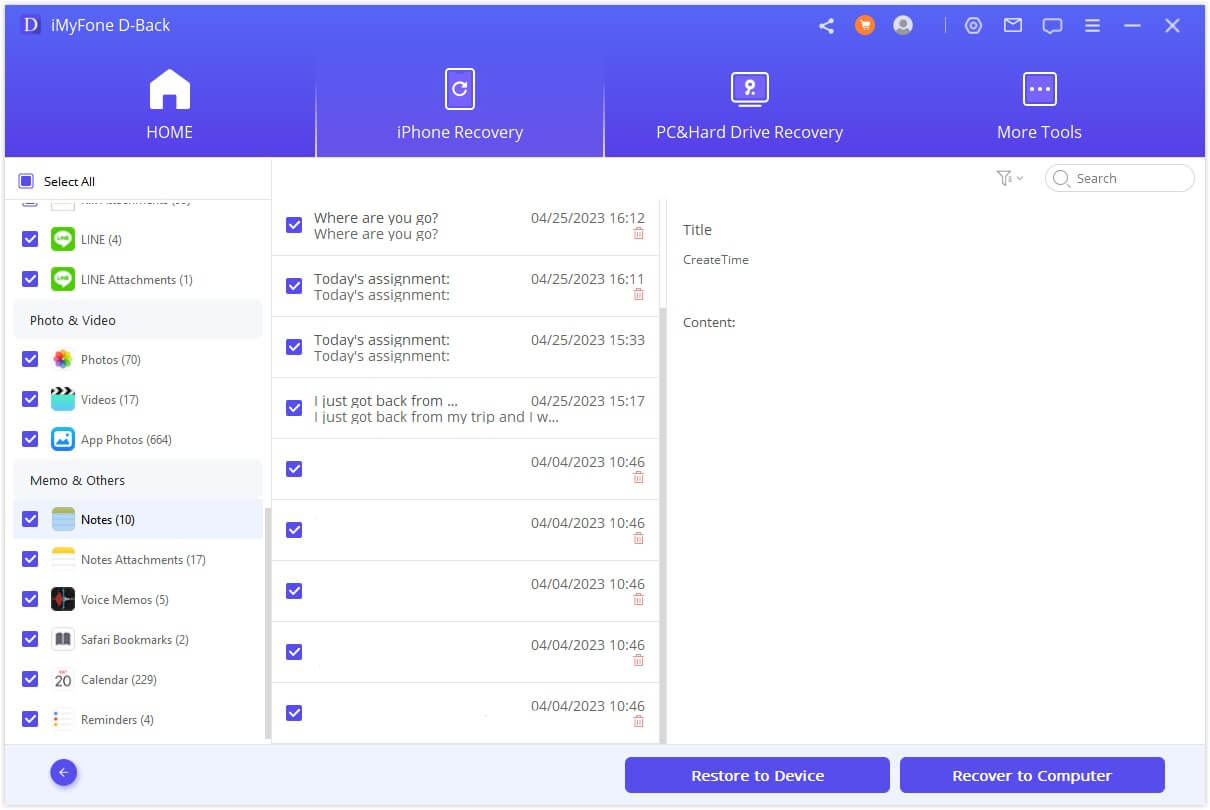Go to the HOME tab
The width and height of the screenshot is (1210, 810).
(169, 106)
